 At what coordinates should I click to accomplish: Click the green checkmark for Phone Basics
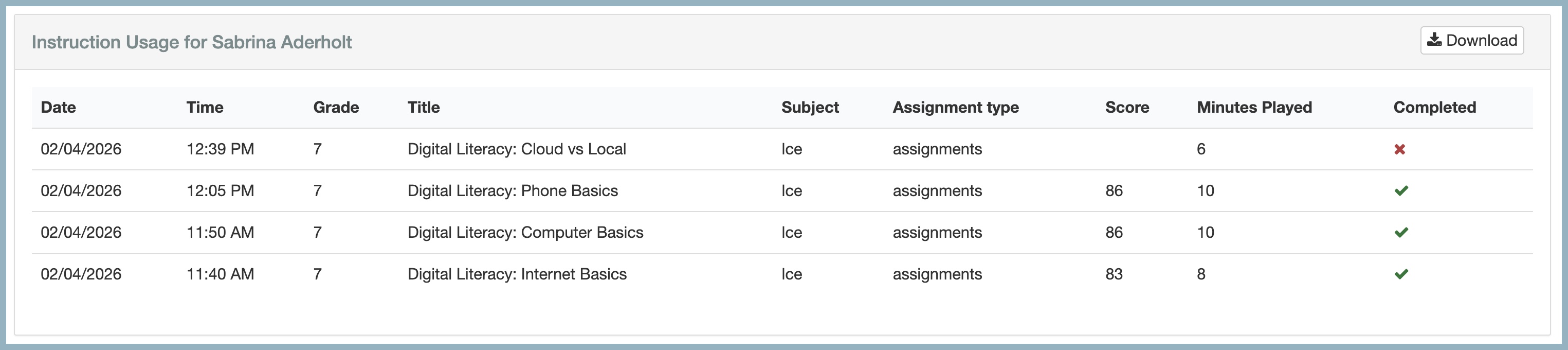tap(1400, 191)
